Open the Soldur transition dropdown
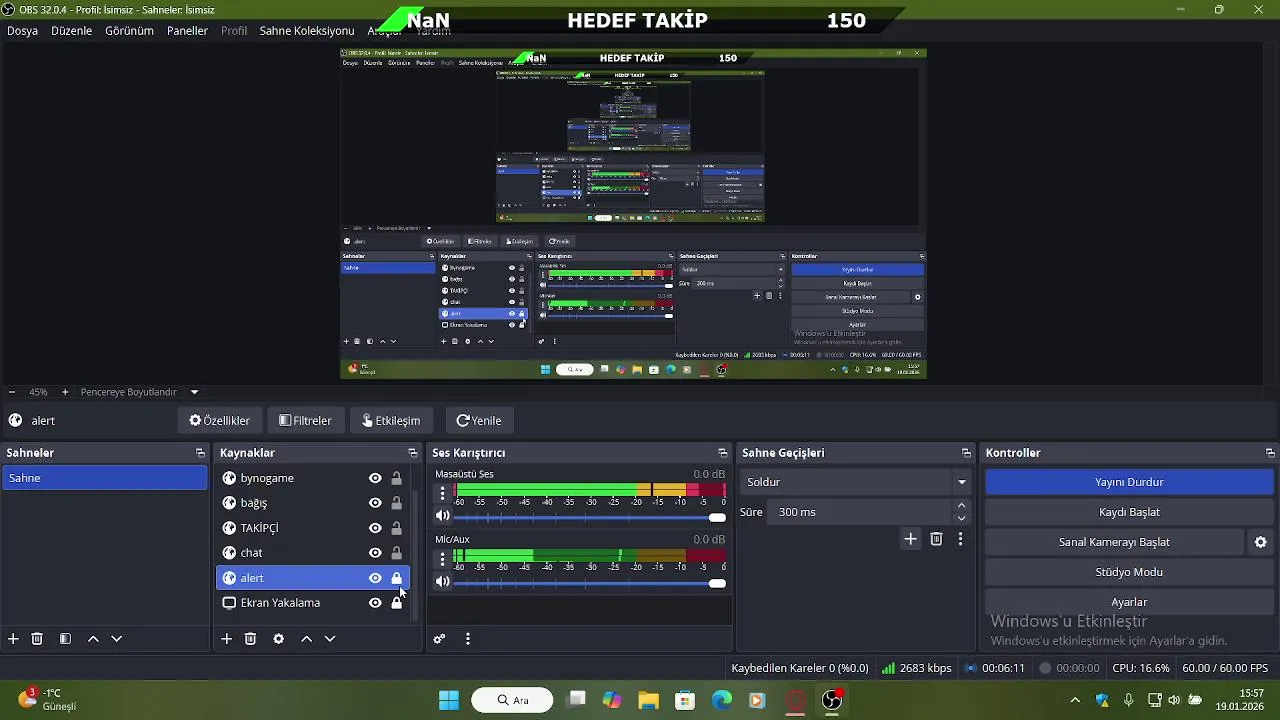 857,482
